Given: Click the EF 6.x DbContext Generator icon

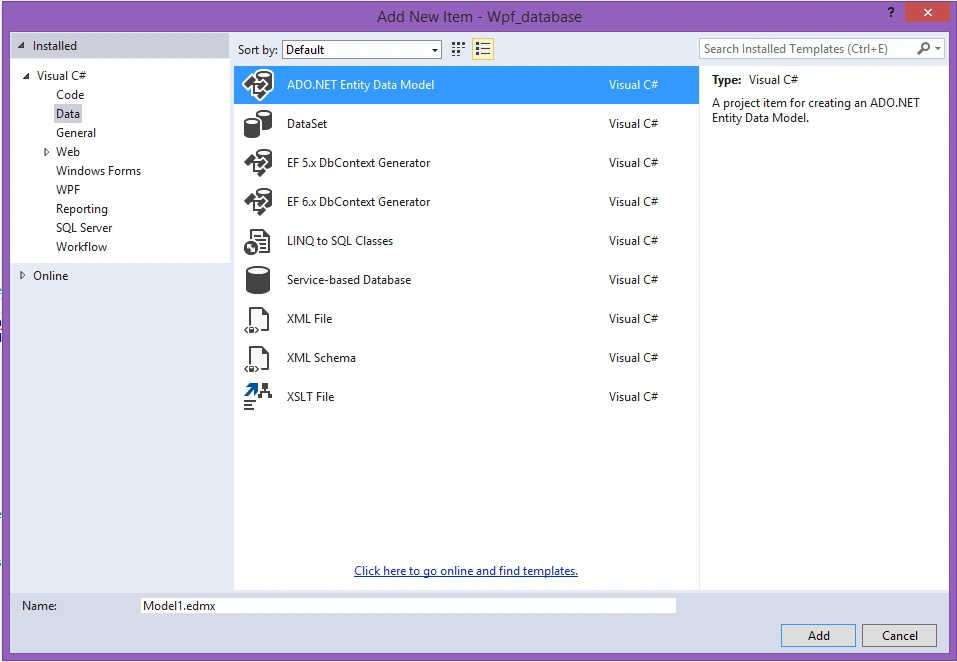Looking at the screenshot, I should [x=258, y=202].
